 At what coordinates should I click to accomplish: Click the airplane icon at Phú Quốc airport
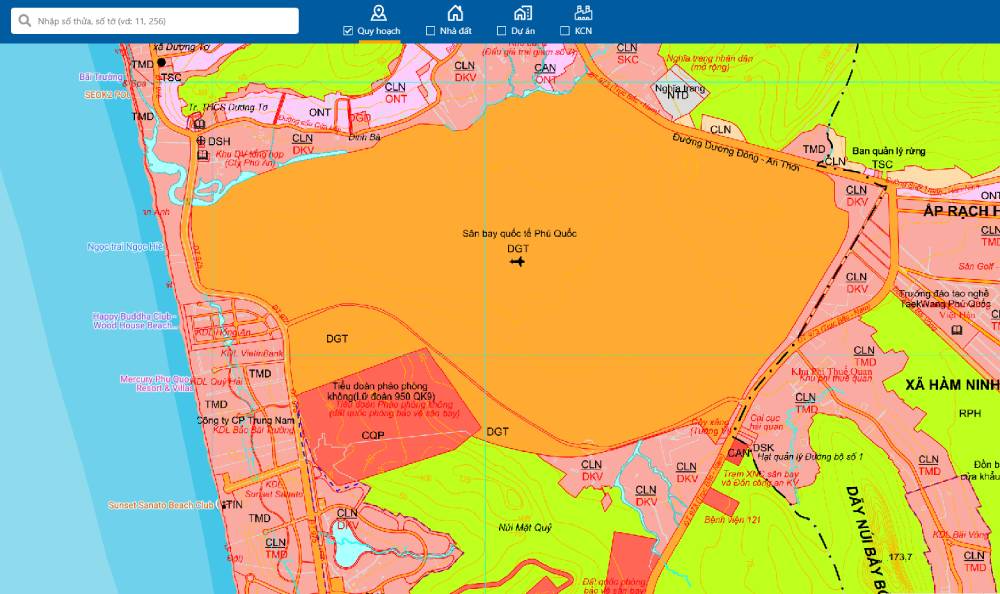pos(517,262)
